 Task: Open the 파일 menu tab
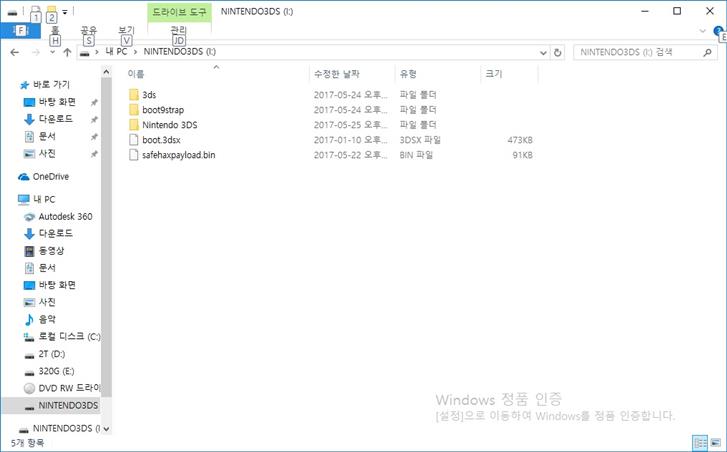[20, 31]
